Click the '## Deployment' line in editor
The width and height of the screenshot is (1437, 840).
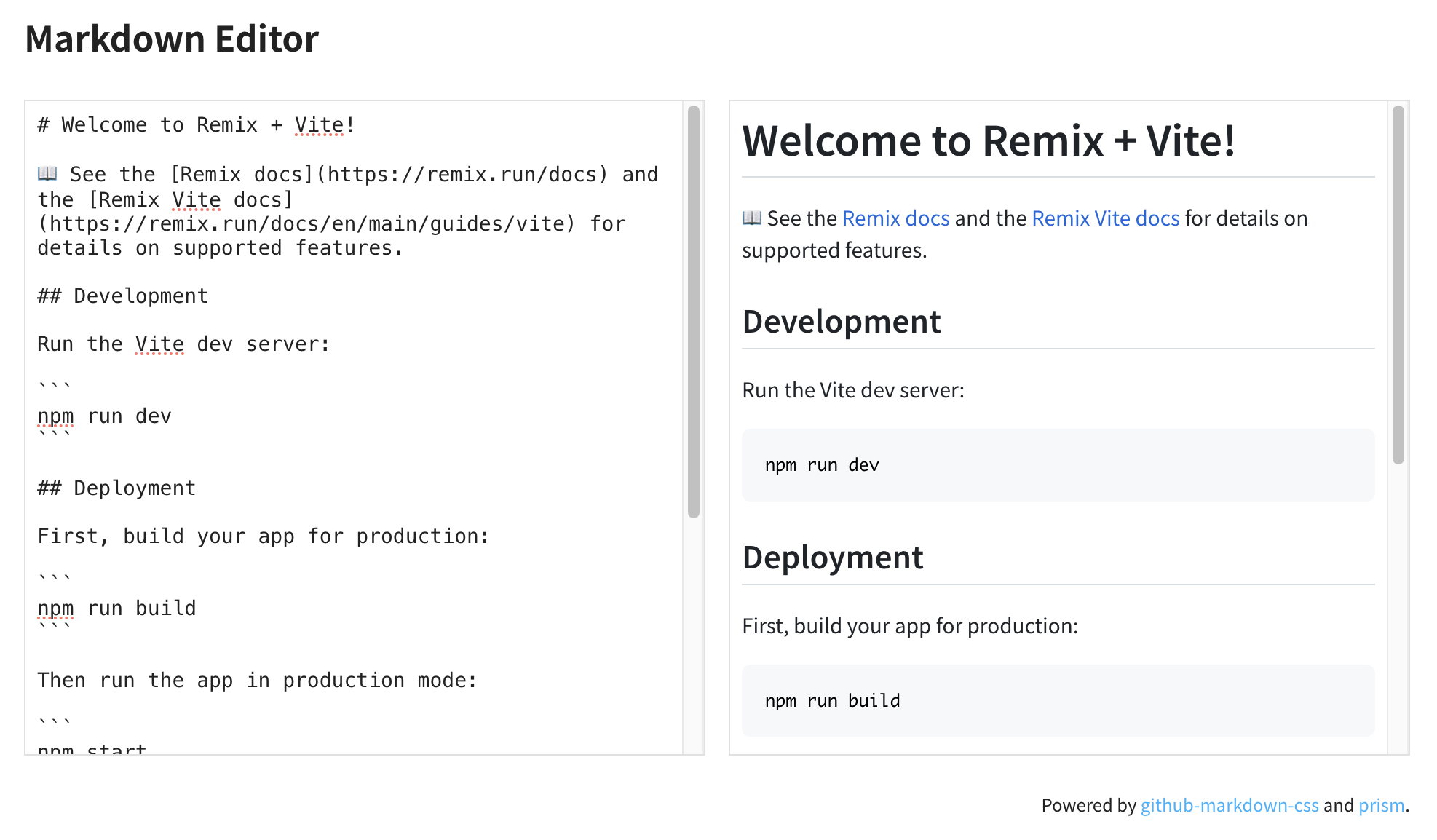[116, 488]
